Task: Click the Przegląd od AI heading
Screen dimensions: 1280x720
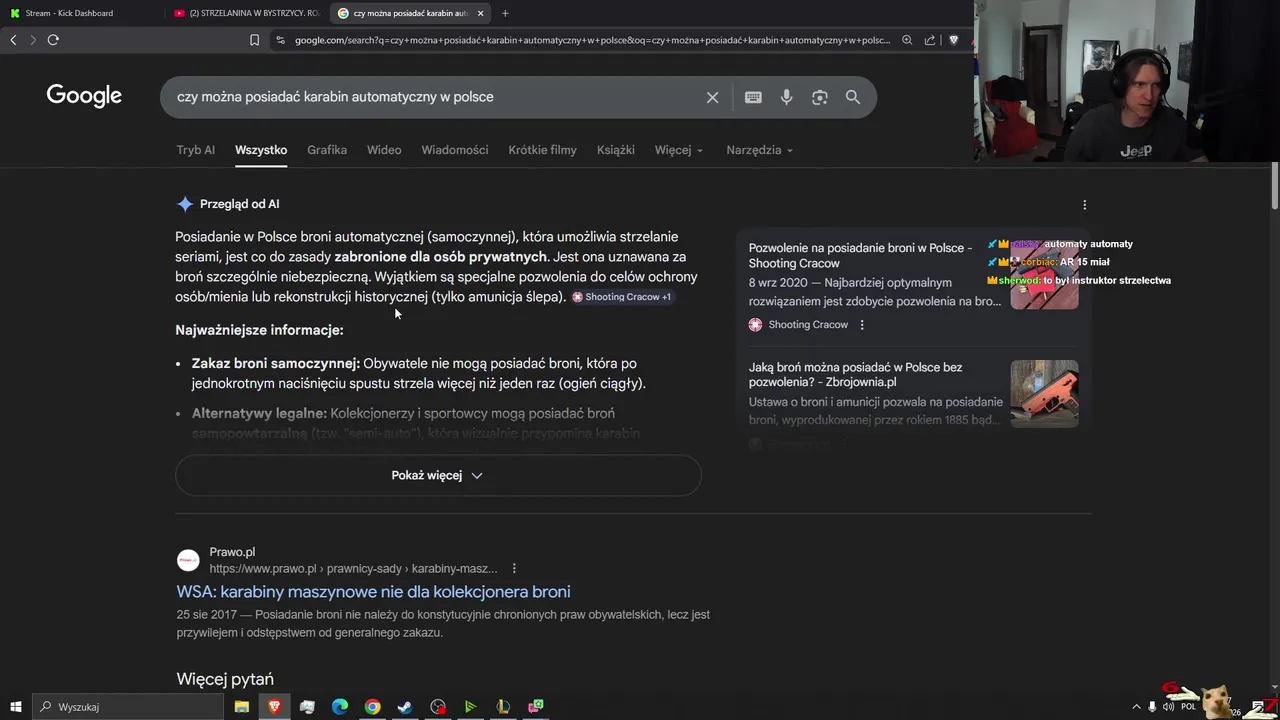Action: [x=239, y=204]
